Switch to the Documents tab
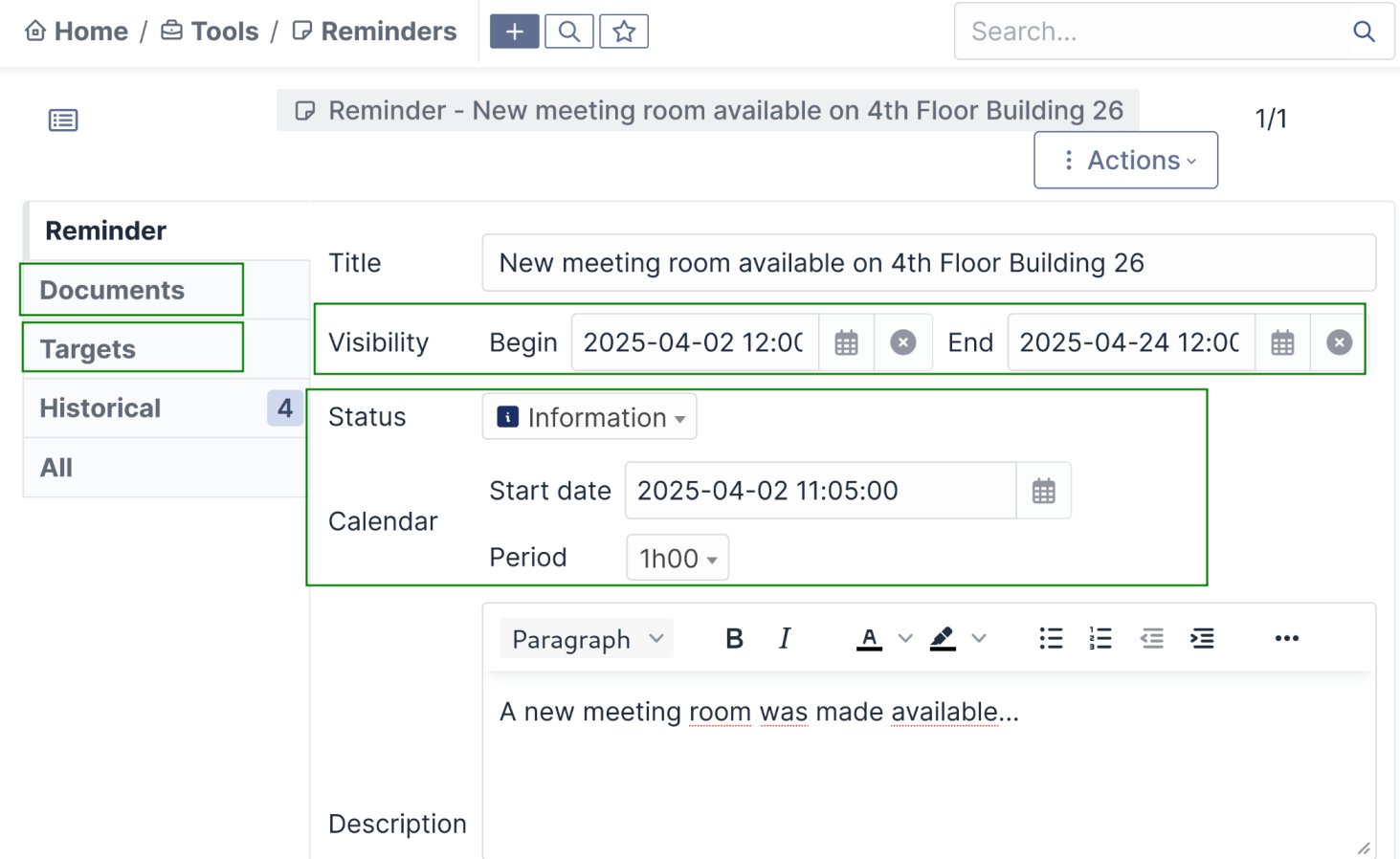The height and width of the screenshot is (859, 1400). (x=112, y=291)
